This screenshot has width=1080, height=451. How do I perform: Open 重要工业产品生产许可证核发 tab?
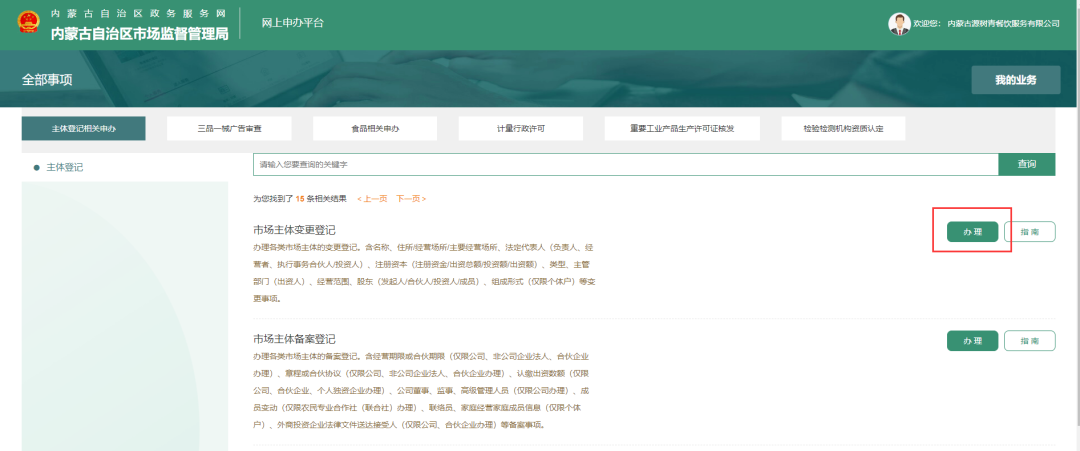(682, 129)
